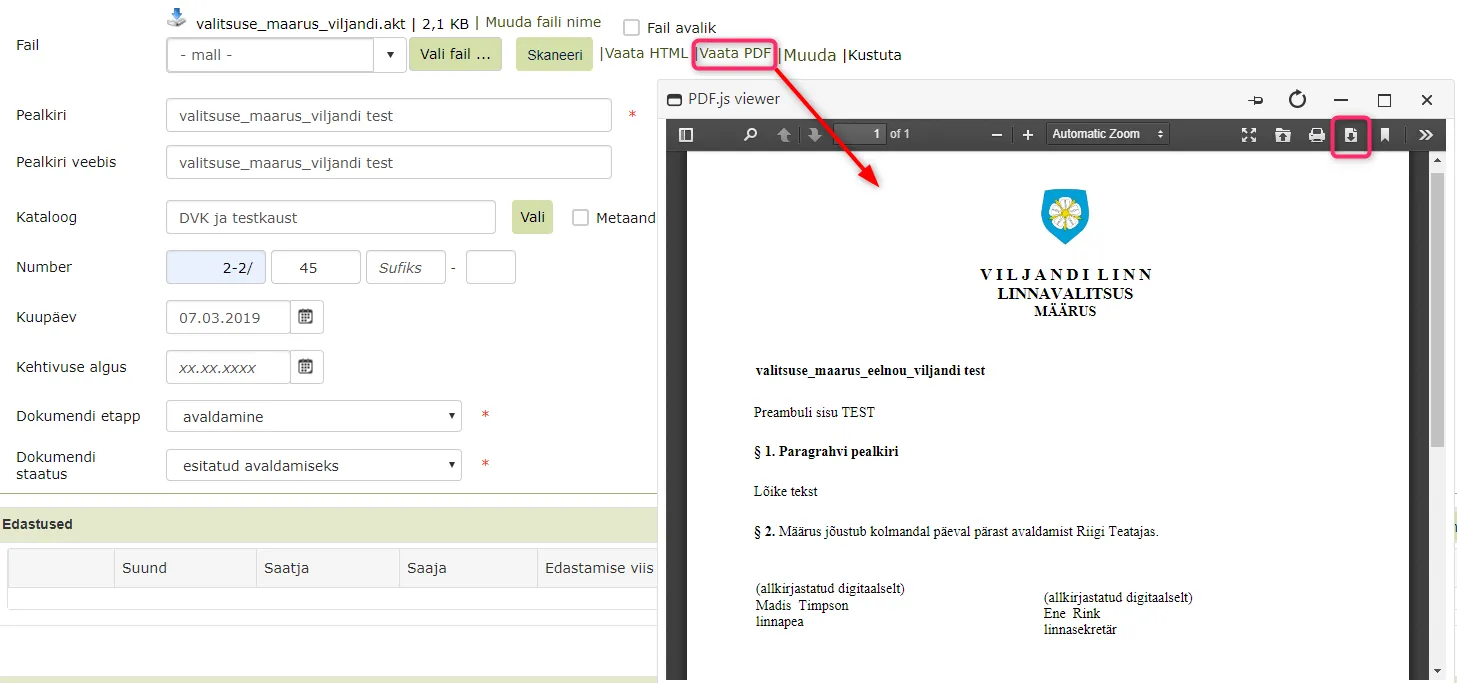
Task: Click the Pealkiri input field
Action: tap(389, 115)
